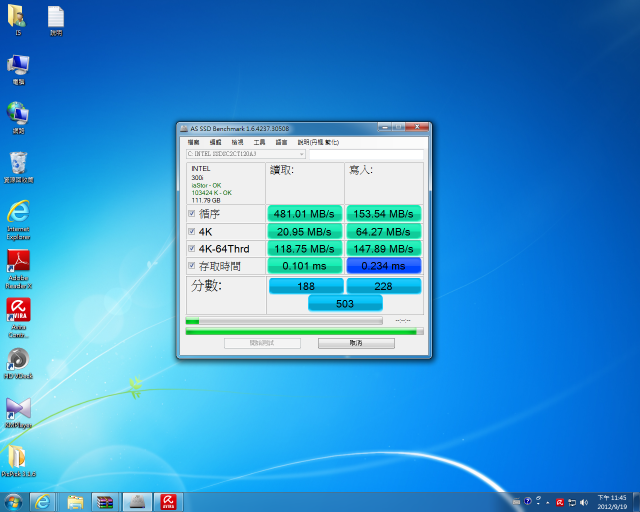The height and width of the screenshot is (512, 640).
Task: Click the WinRAR taskbar icon
Action: coord(105,502)
